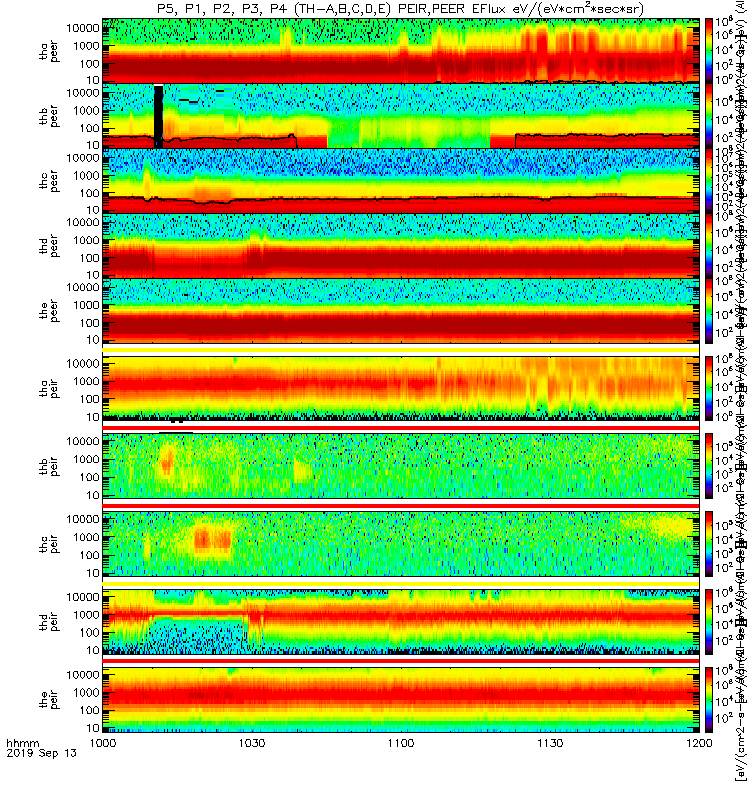Click the 1100 time axis label

click(401, 743)
